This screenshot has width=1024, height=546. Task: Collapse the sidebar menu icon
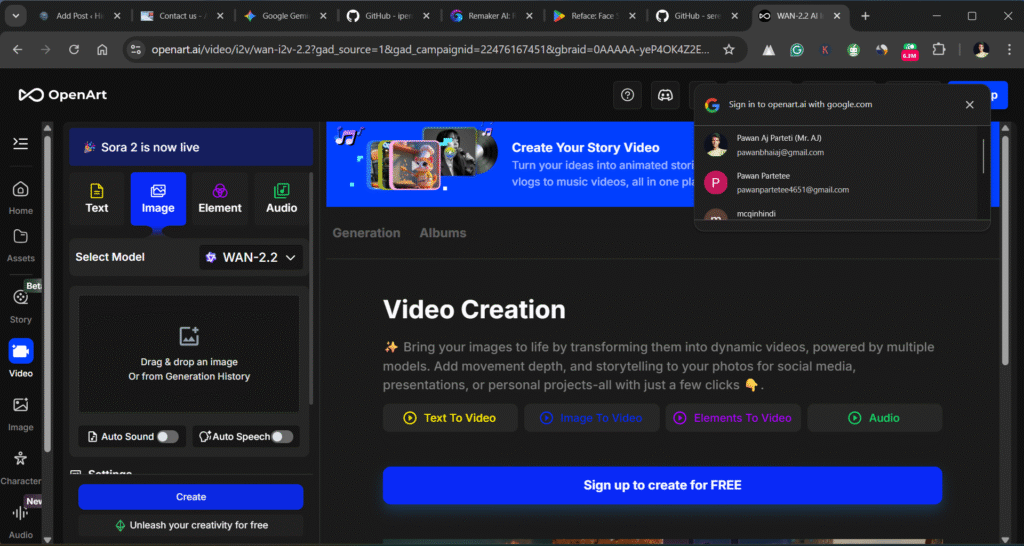click(x=20, y=143)
